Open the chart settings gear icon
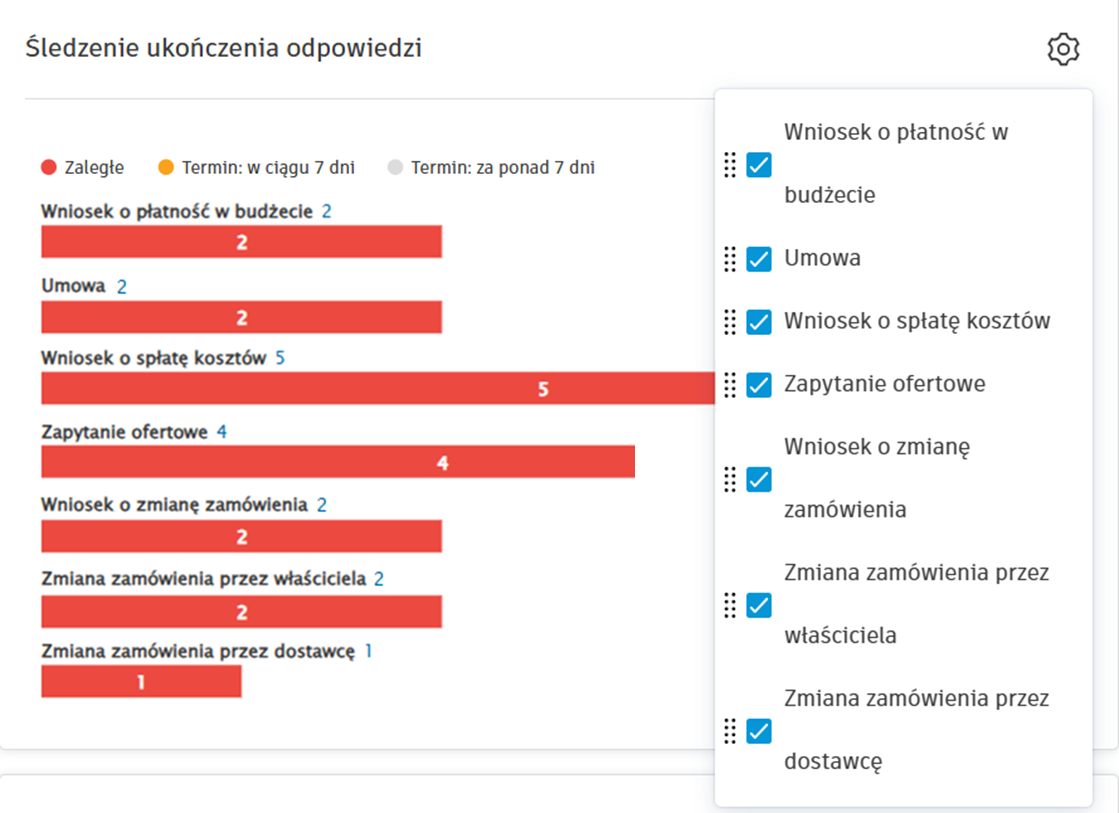 (1063, 49)
